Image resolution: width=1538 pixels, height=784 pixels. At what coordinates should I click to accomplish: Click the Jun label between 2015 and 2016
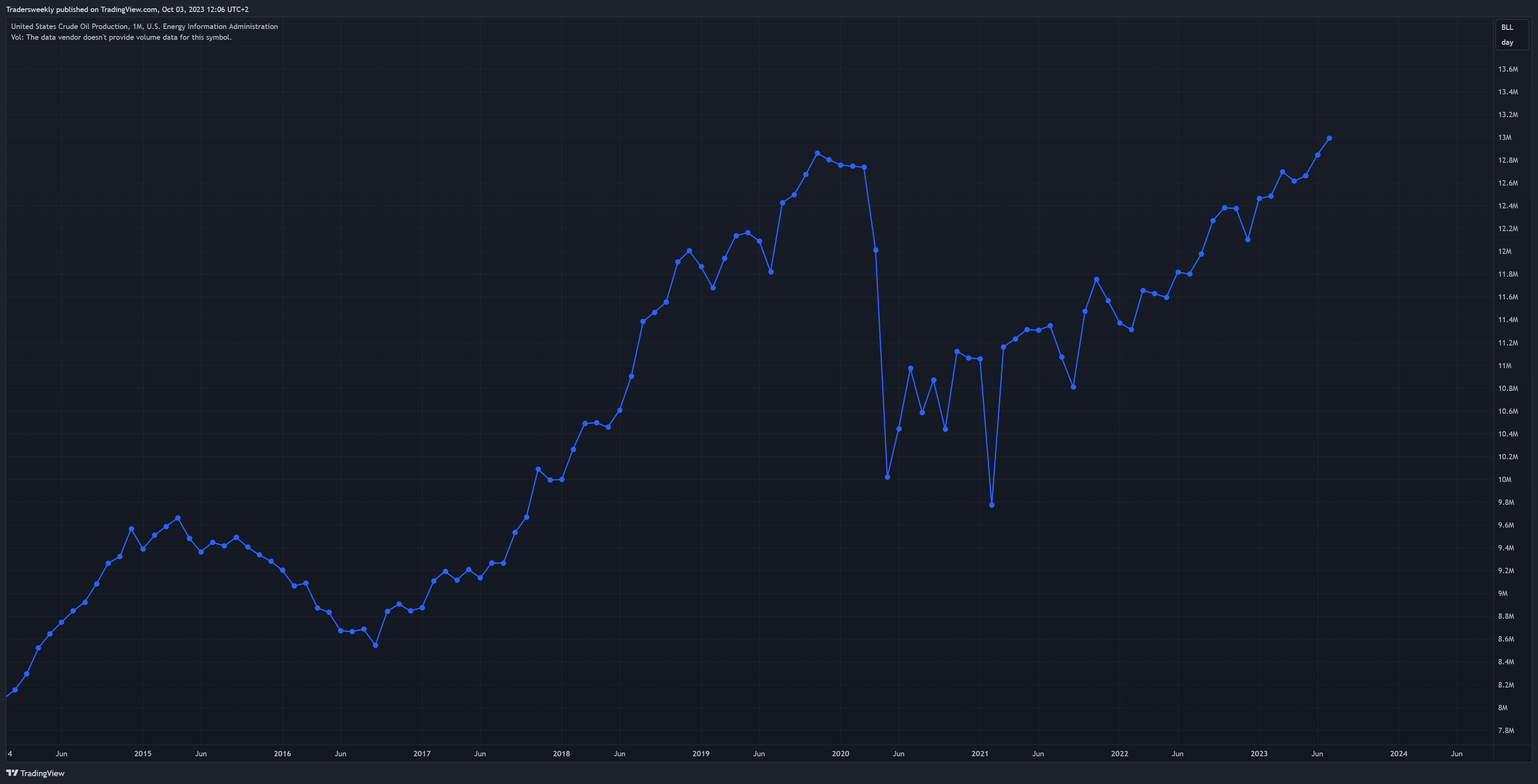click(201, 753)
